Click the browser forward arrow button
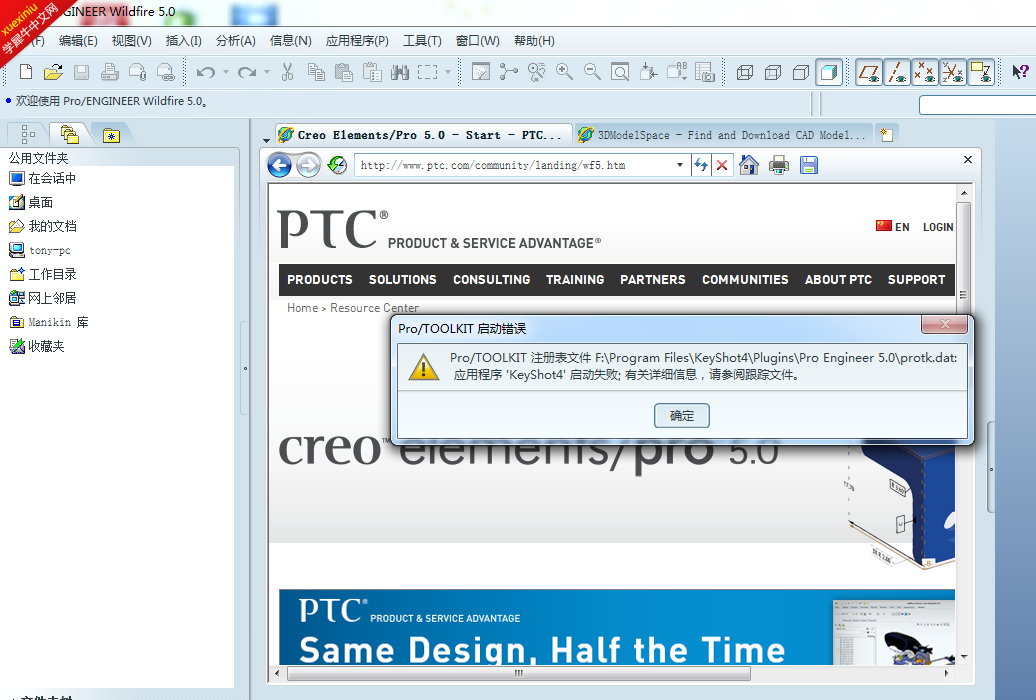Viewport: 1036px width, 700px height. pyautogui.click(x=308, y=165)
